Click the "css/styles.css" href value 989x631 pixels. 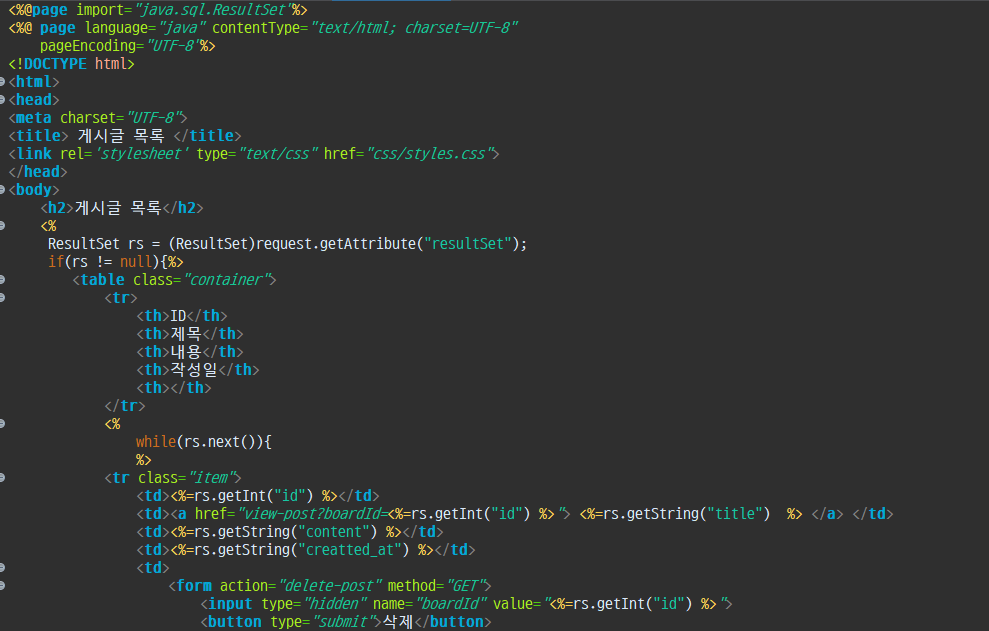(429, 153)
